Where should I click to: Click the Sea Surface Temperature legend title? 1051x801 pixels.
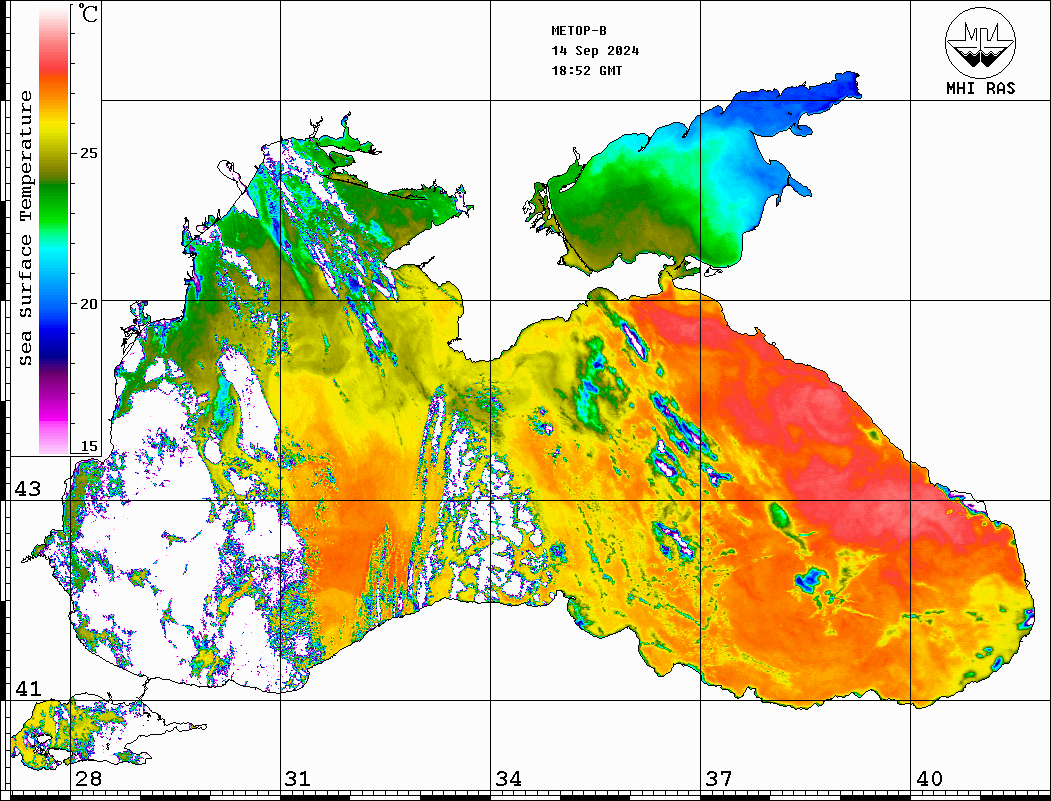(25, 228)
